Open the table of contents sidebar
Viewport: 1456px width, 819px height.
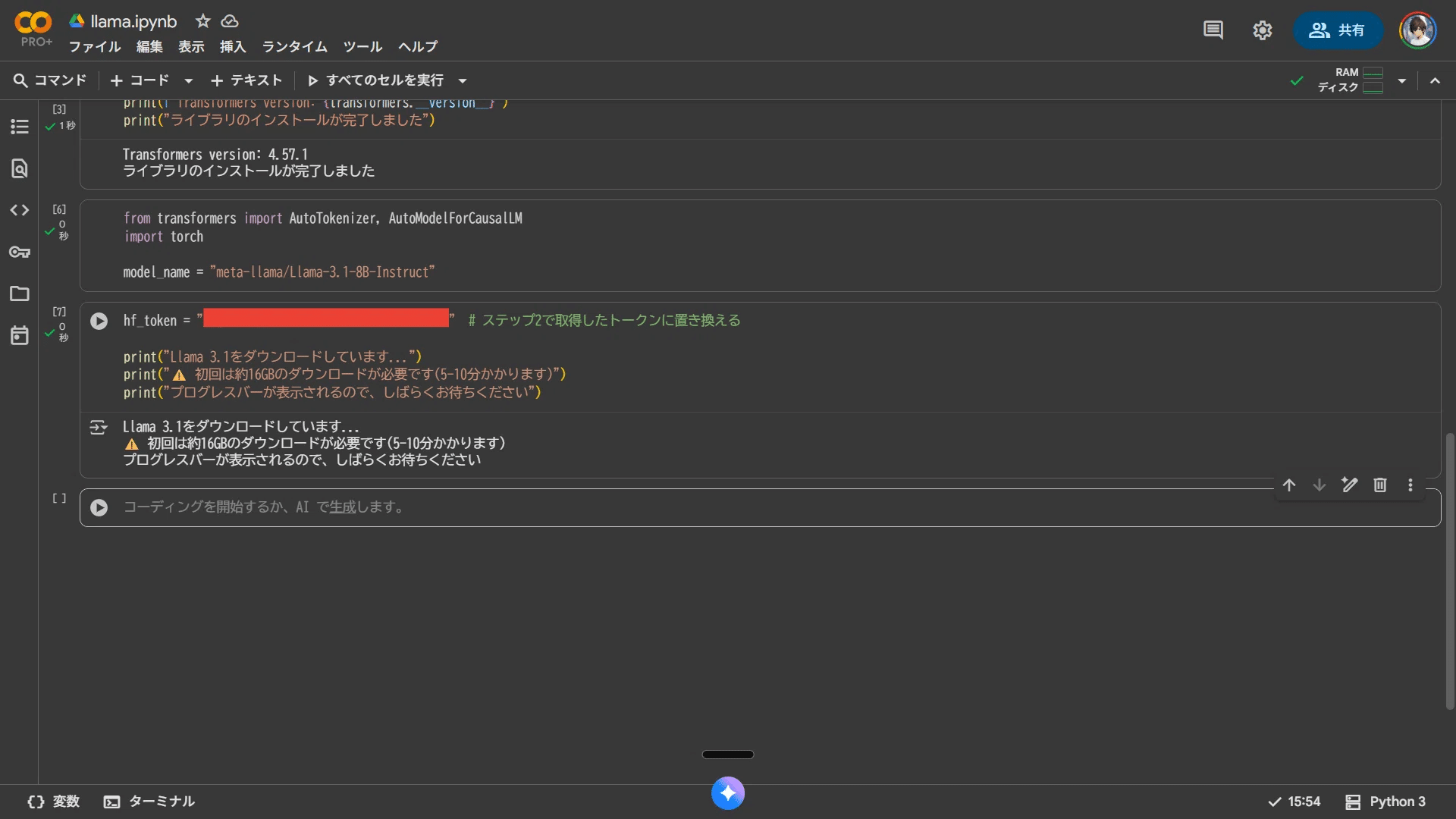point(20,127)
